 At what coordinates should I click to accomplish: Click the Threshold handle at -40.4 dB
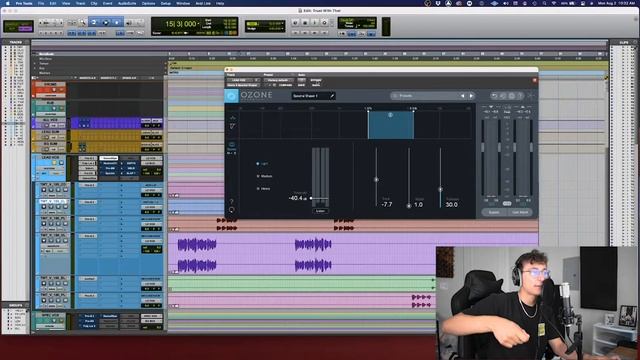tap(311, 198)
